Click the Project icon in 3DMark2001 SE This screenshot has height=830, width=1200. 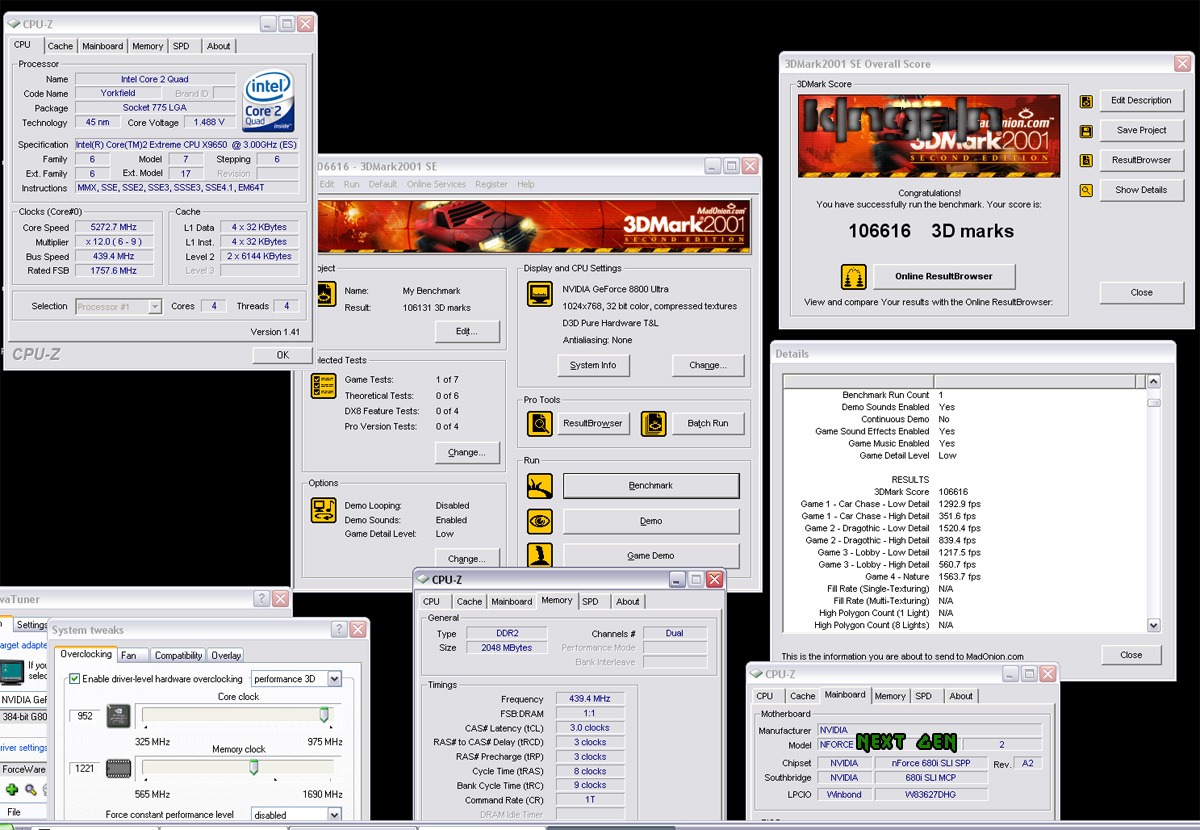(325, 294)
